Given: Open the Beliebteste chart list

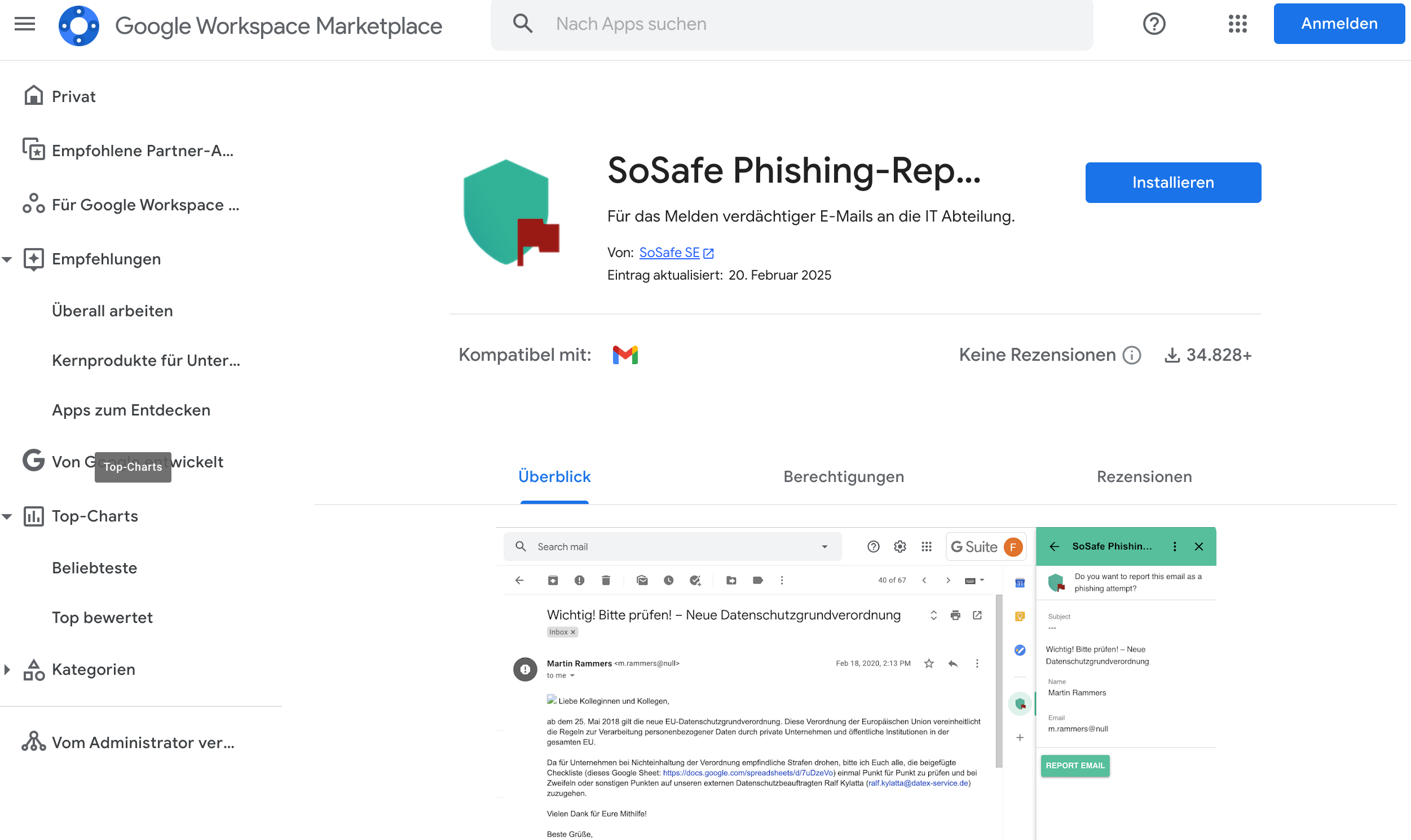Looking at the screenshot, I should 95,568.
